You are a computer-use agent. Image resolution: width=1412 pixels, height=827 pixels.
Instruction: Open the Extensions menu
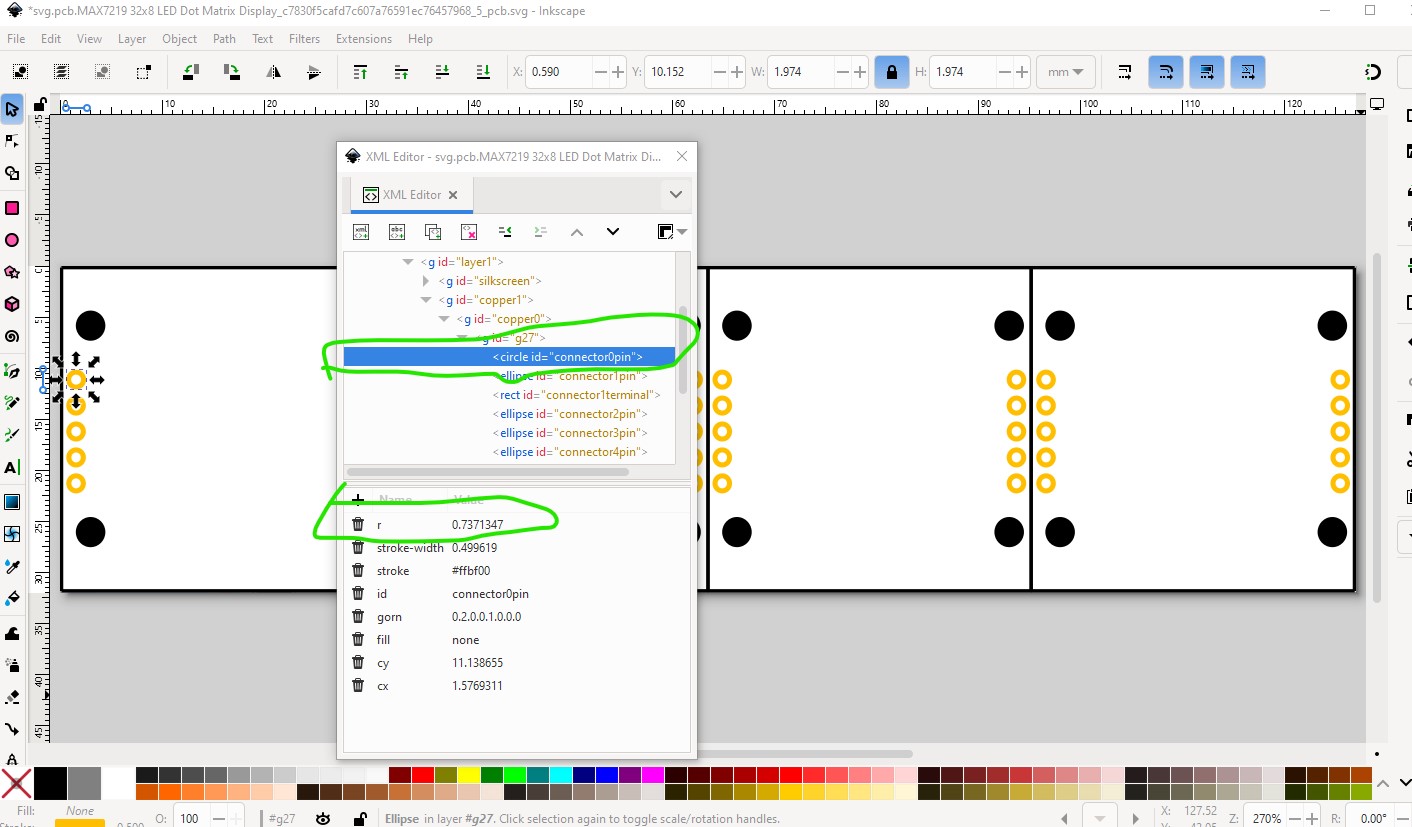click(x=363, y=39)
